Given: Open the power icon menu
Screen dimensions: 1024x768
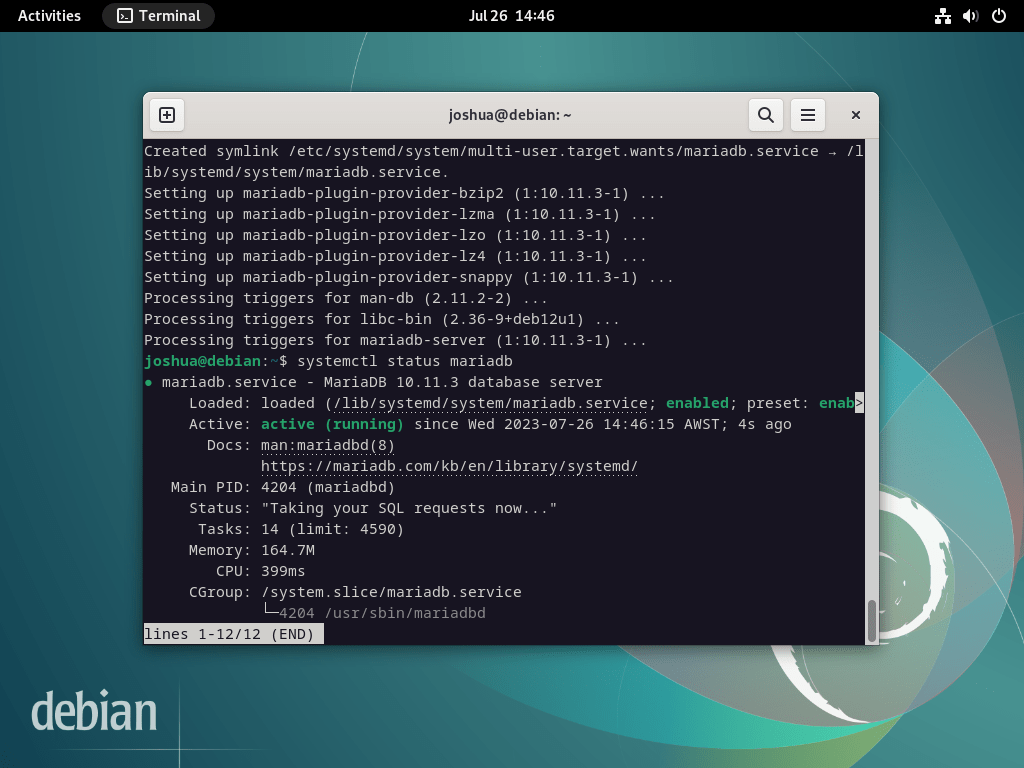Looking at the screenshot, I should (x=996, y=15).
